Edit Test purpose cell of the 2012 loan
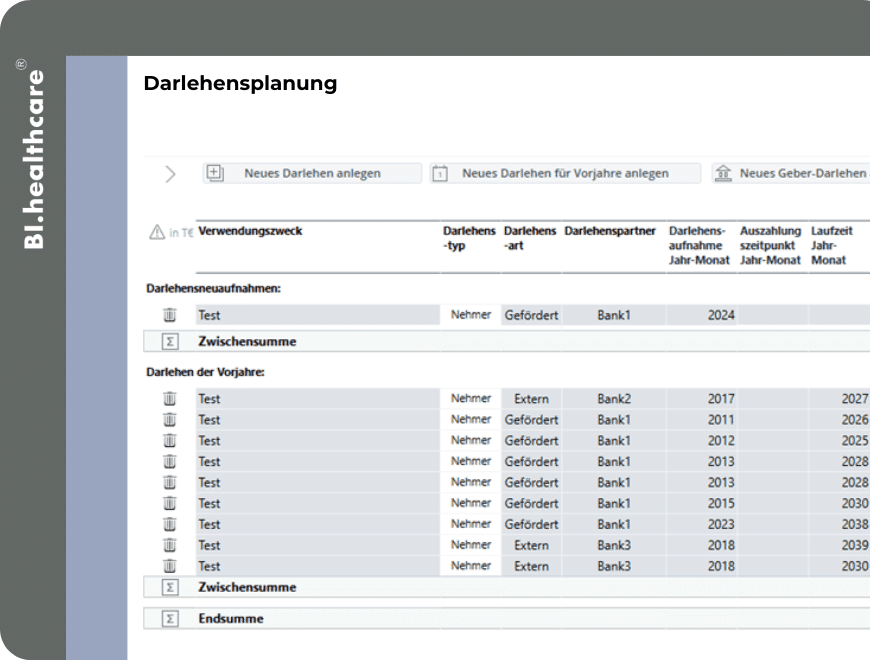The image size is (870, 660). [x=318, y=441]
